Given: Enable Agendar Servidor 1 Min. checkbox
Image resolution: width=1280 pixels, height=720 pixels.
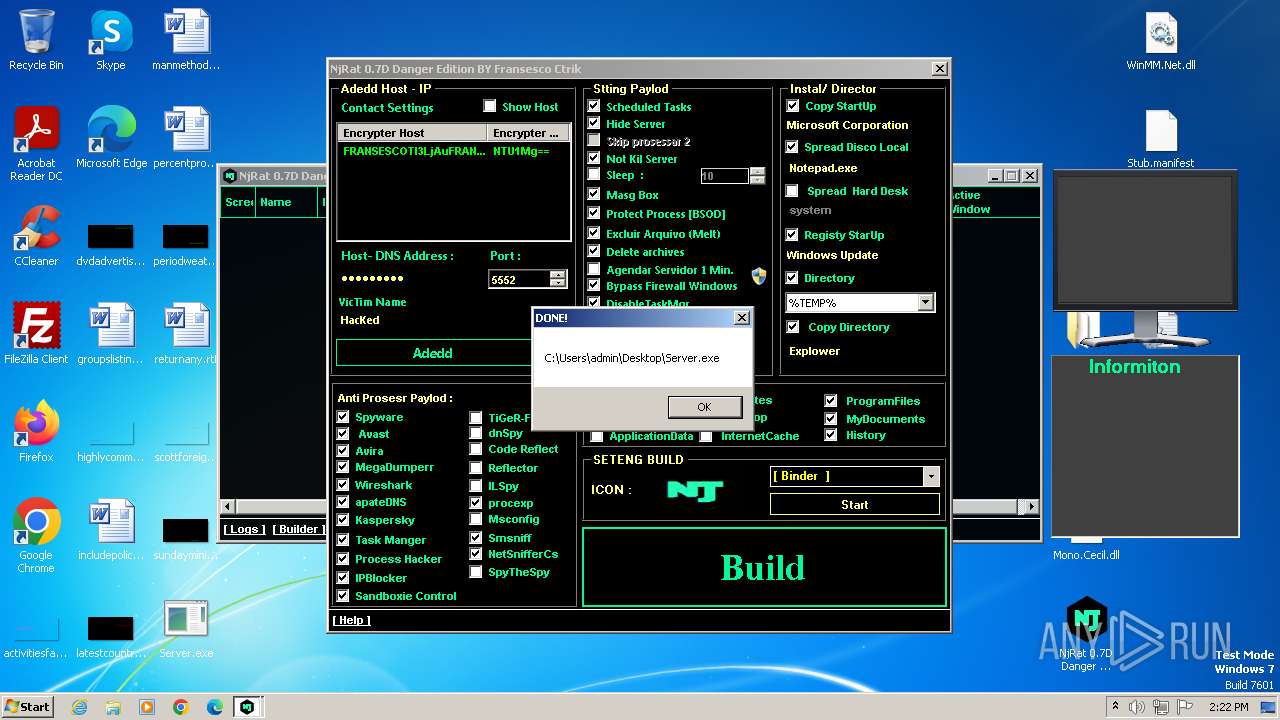Looking at the screenshot, I should point(594,270).
